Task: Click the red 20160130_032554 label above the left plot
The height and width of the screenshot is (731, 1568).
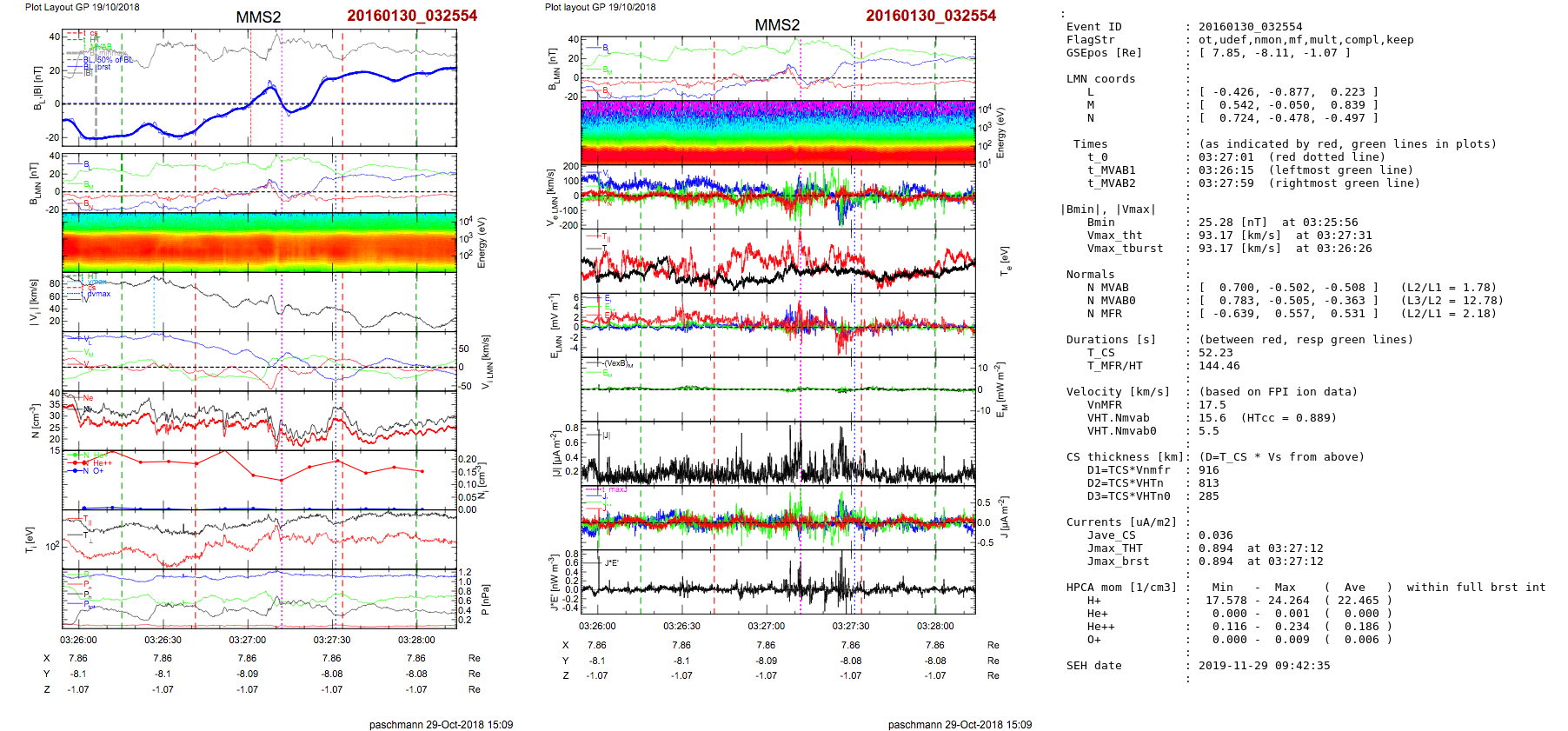Action: [412, 16]
